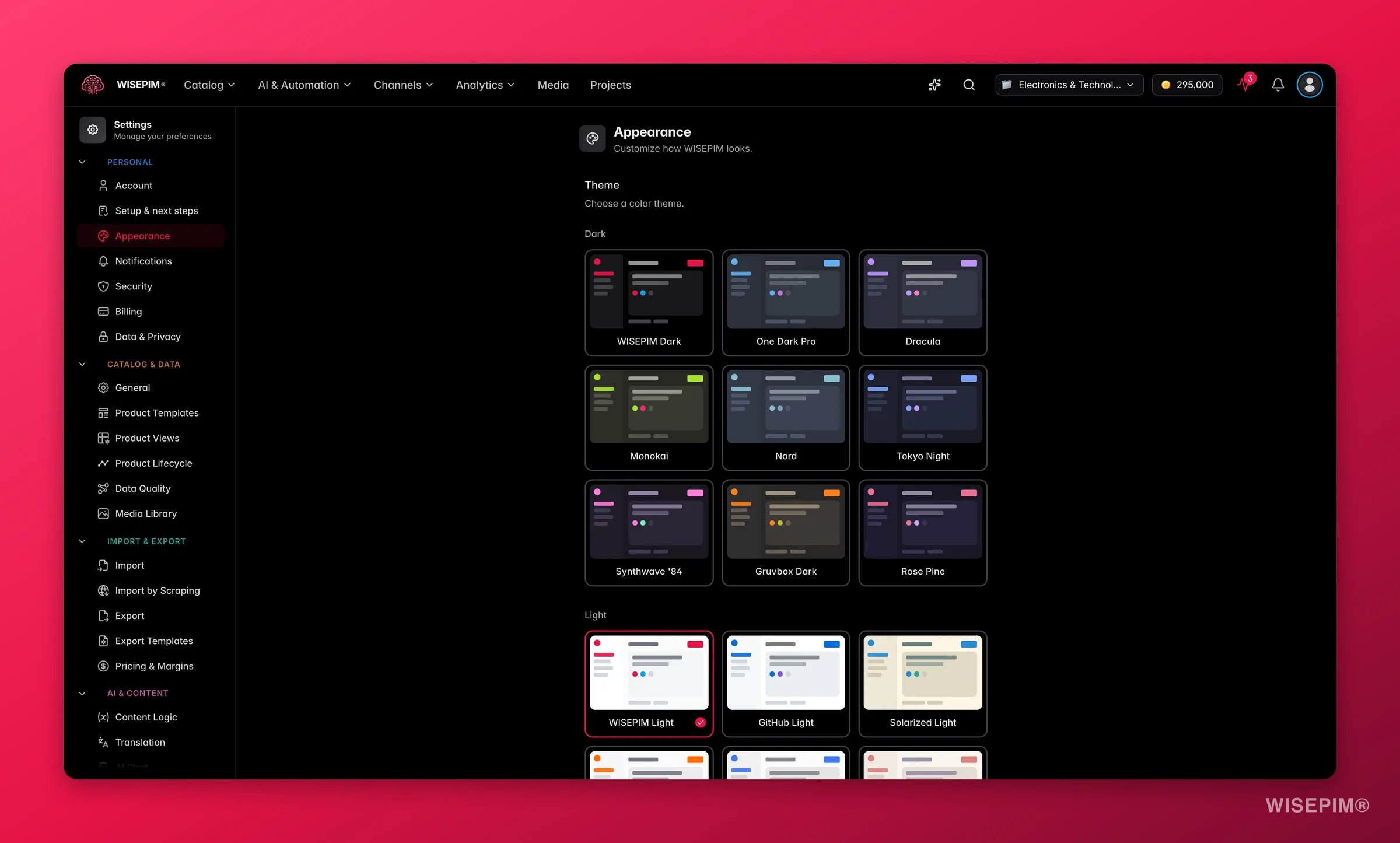The height and width of the screenshot is (843, 1400).
Task: Click the Billing card icon
Action: click(x=103, y=312)
